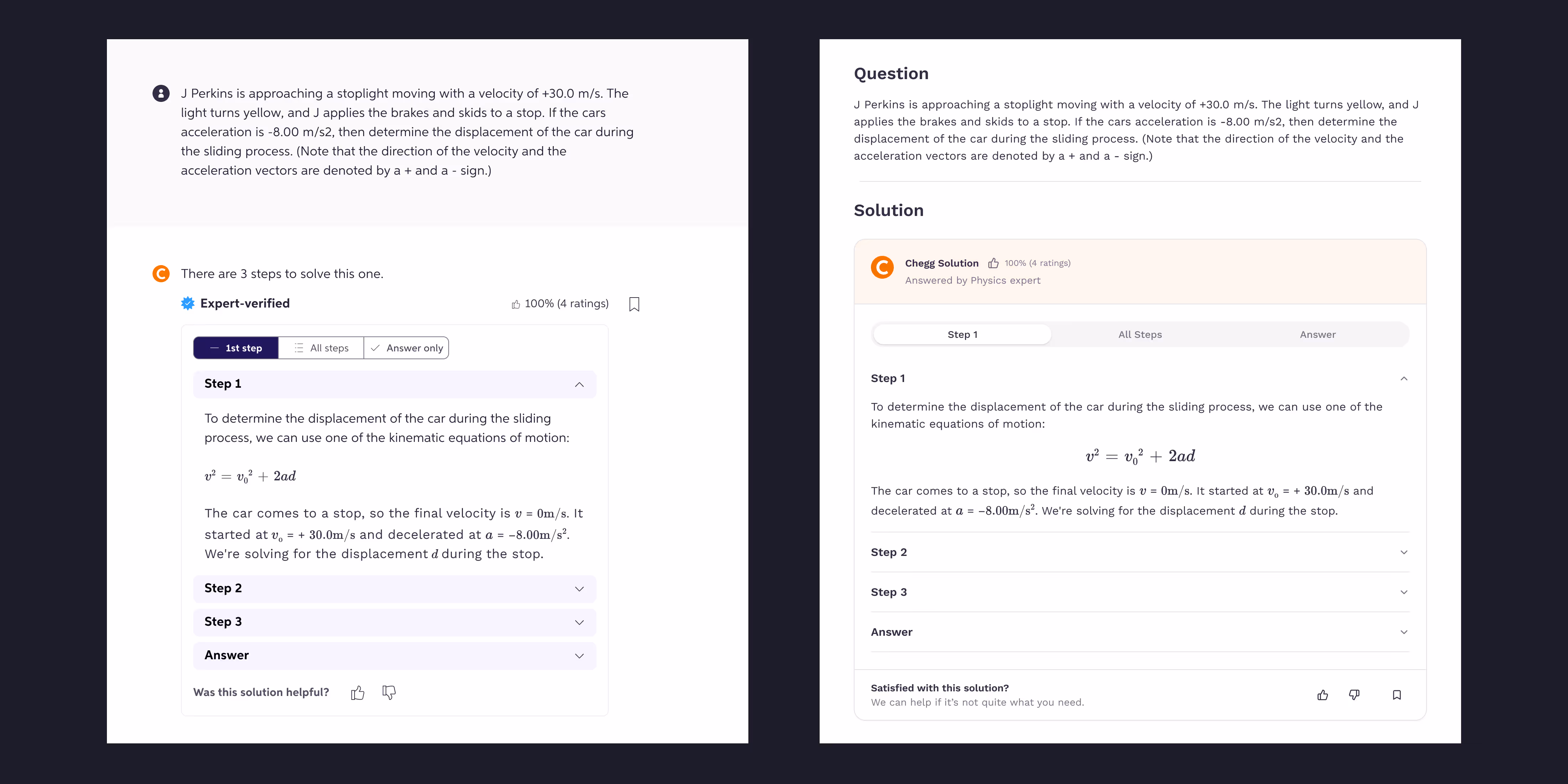Screen dimensions: 1568x784
Task: Click 'There are 3 steps to solve this one.'
Action: (x=282, y=274)
